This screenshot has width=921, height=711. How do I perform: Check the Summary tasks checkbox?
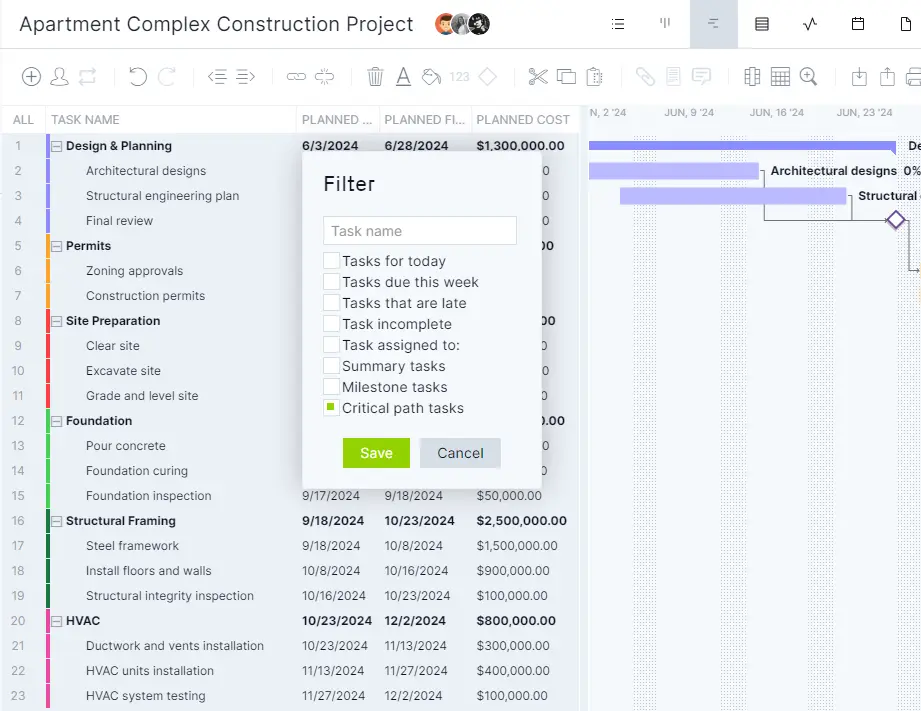click(x=331, y=365)
